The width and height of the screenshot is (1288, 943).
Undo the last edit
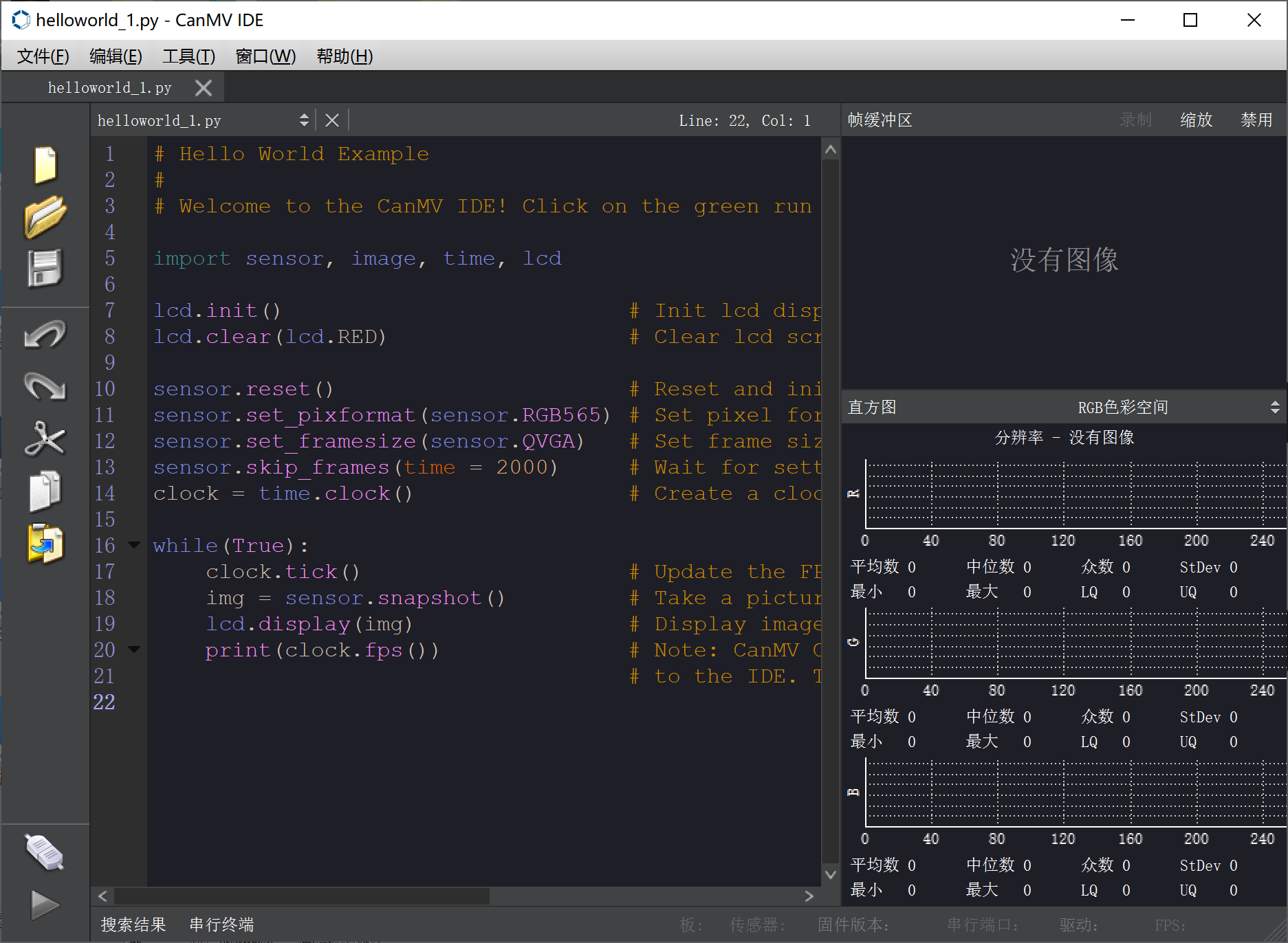[x=45, y=335]
